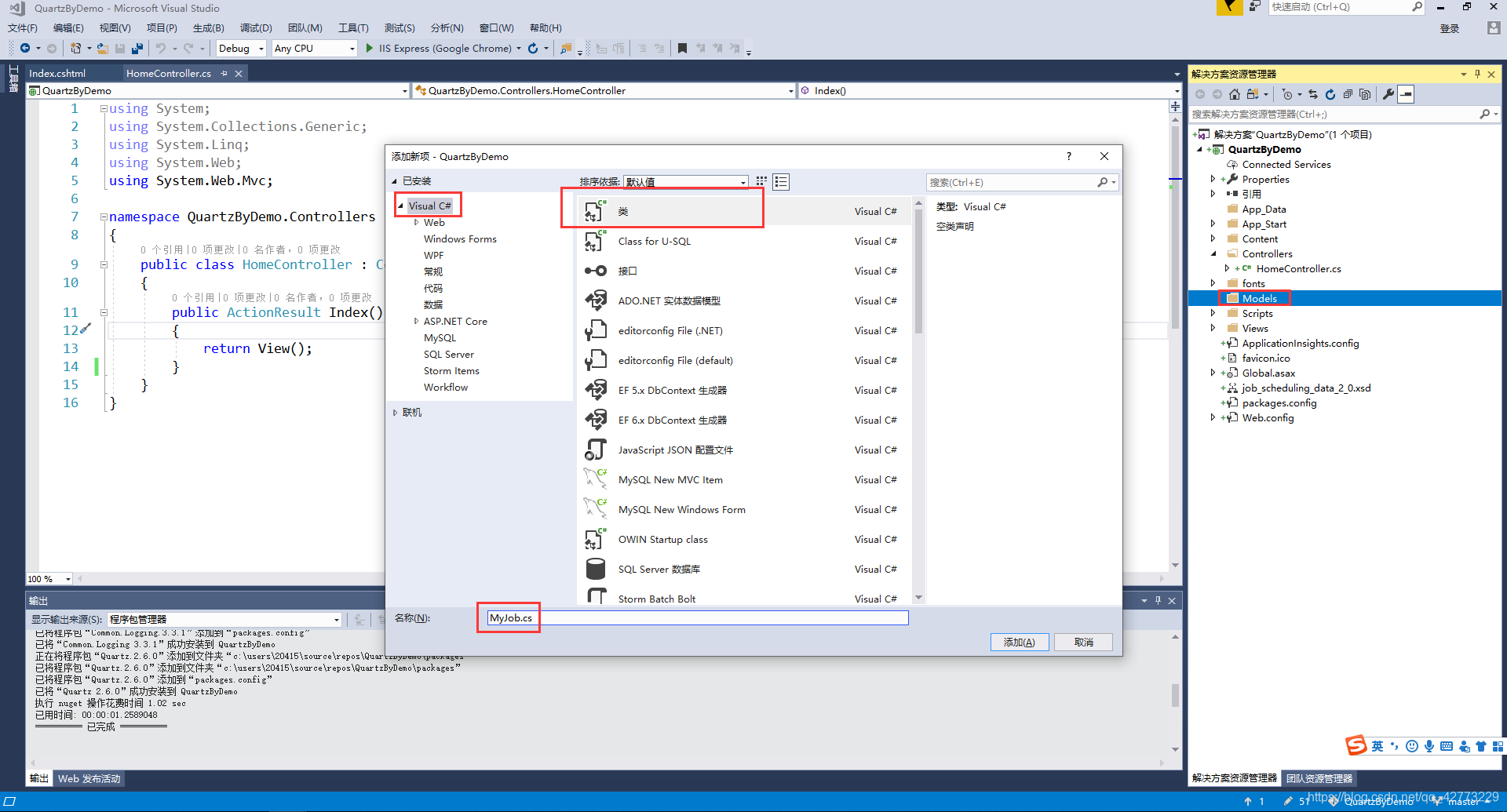Click the search magnifier in Solution Explorer
Screen dimensions: 1507x812
coord(1485,114)
